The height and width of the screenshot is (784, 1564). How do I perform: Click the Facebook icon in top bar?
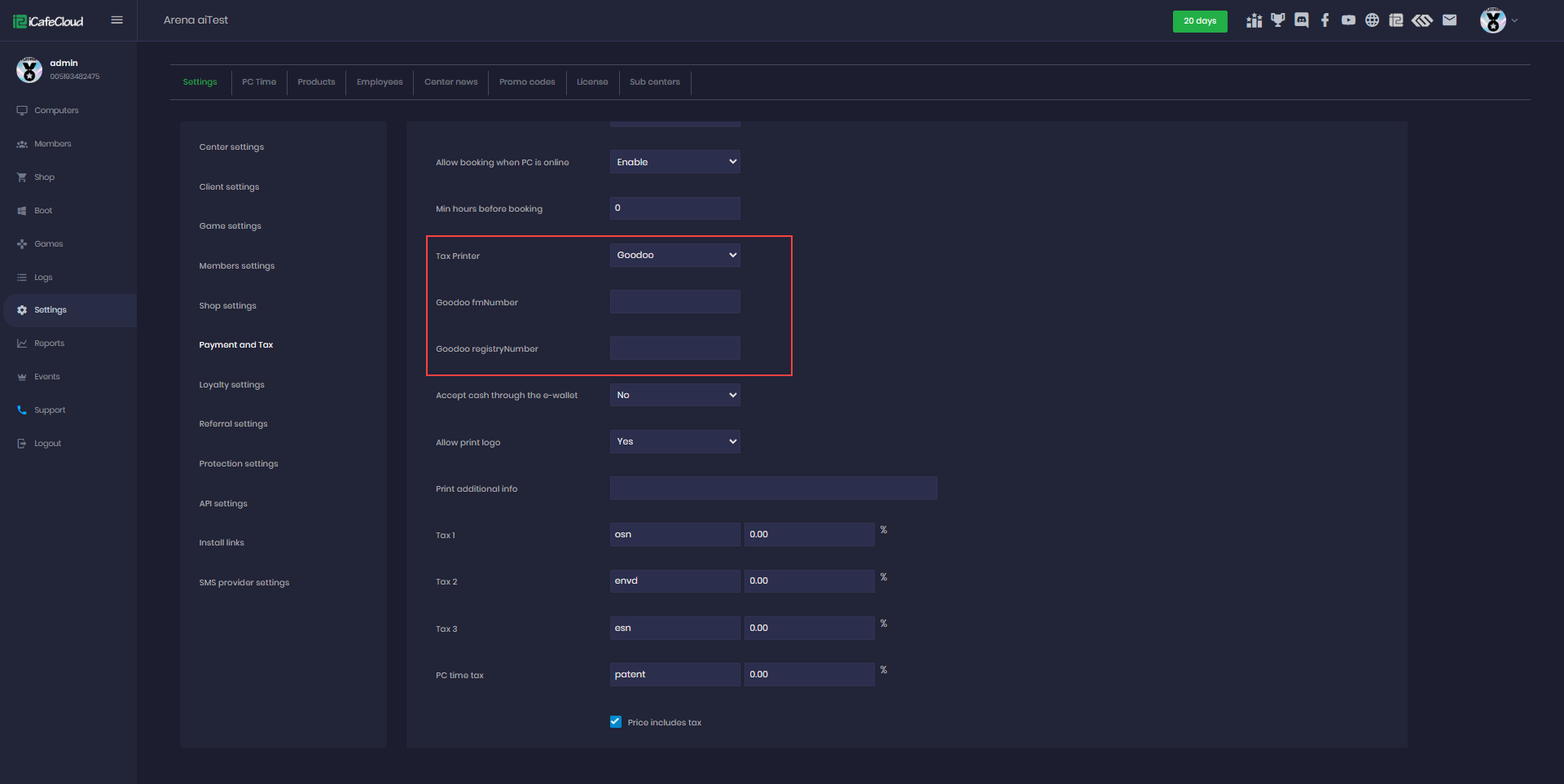(1325, 20)
